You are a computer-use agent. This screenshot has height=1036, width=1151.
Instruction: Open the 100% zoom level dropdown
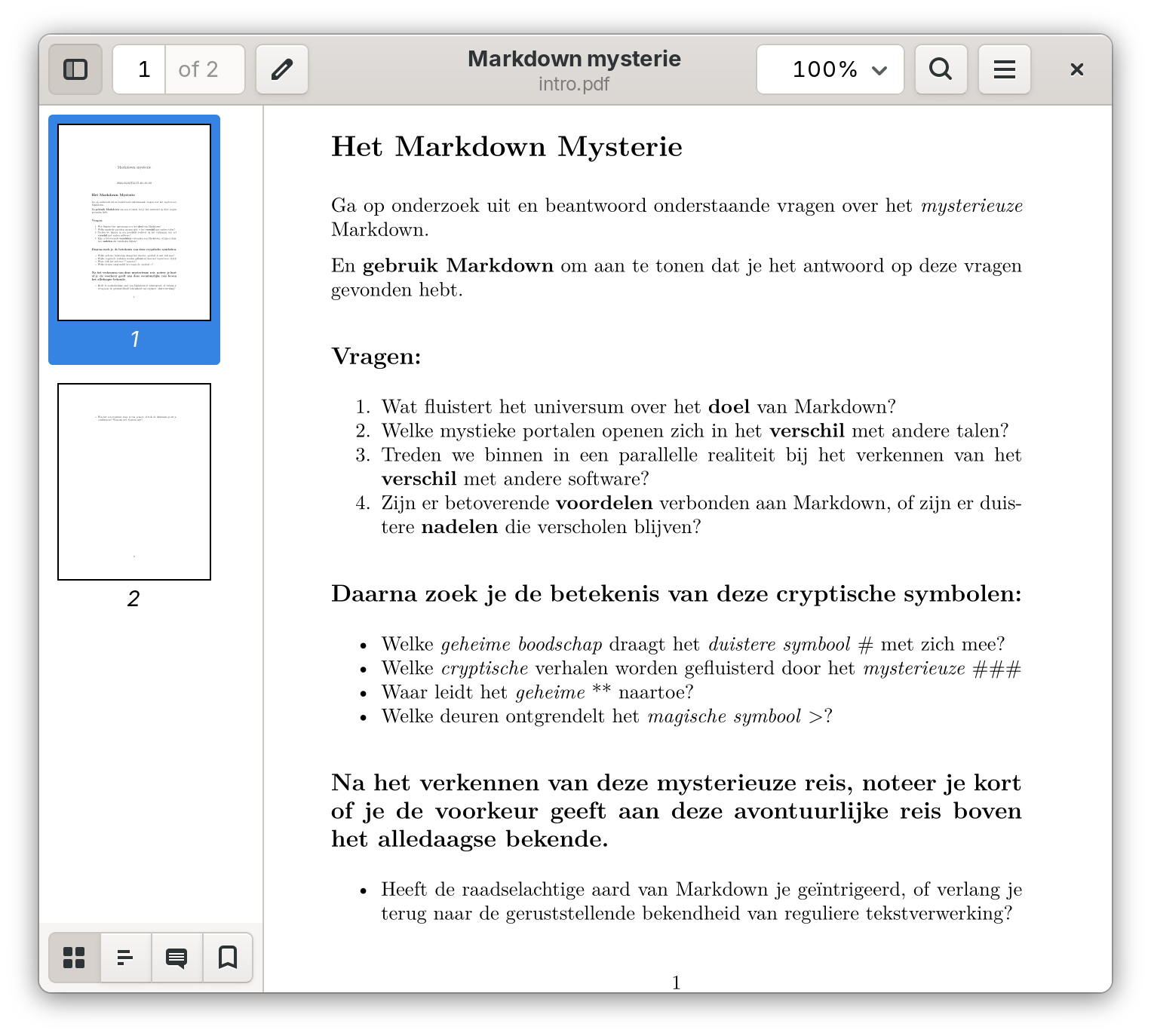coord(830,69)
